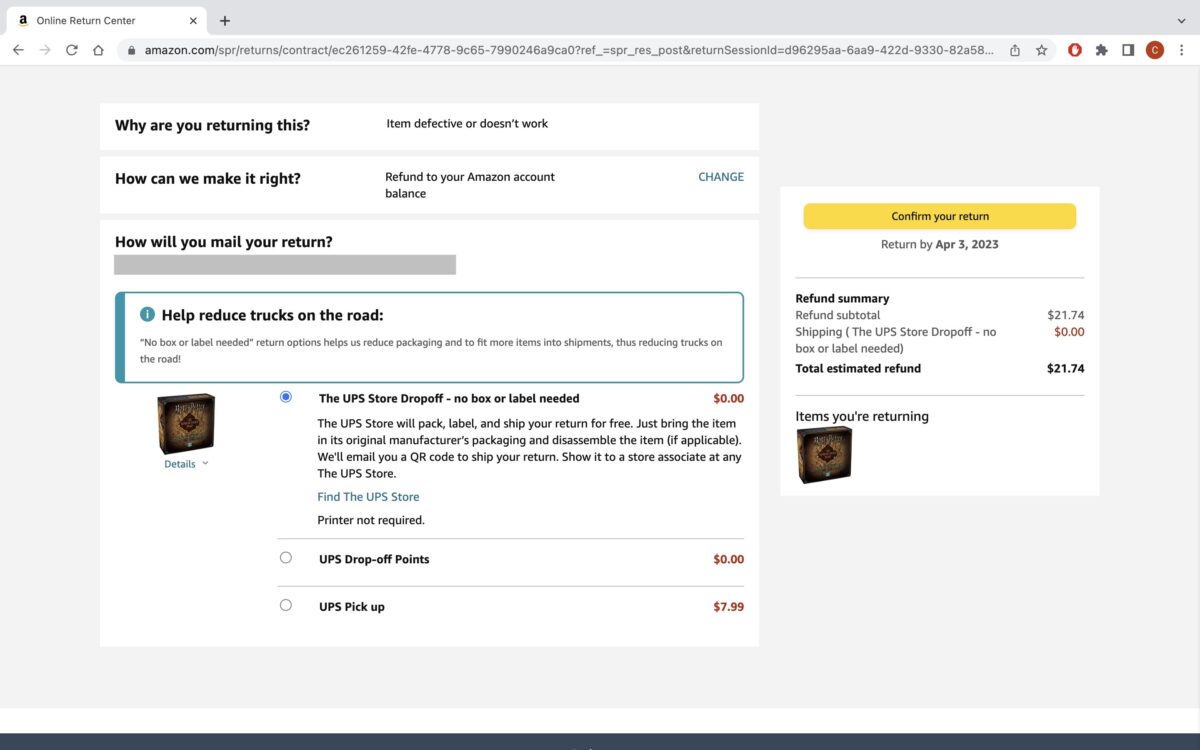Screen dimensions: 1200x750
Task: Open the profile avatar 'C'
Action: tap(1155, 50)
